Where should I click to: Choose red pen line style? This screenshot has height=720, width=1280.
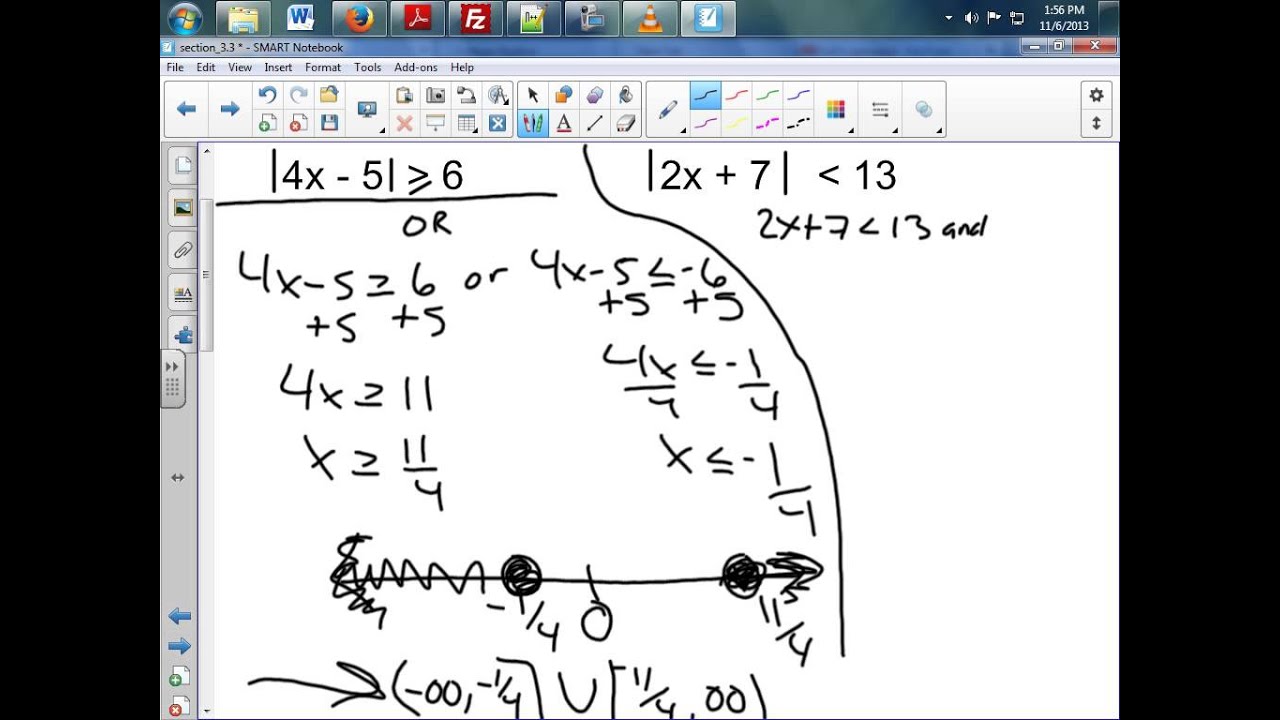[736, 96]
